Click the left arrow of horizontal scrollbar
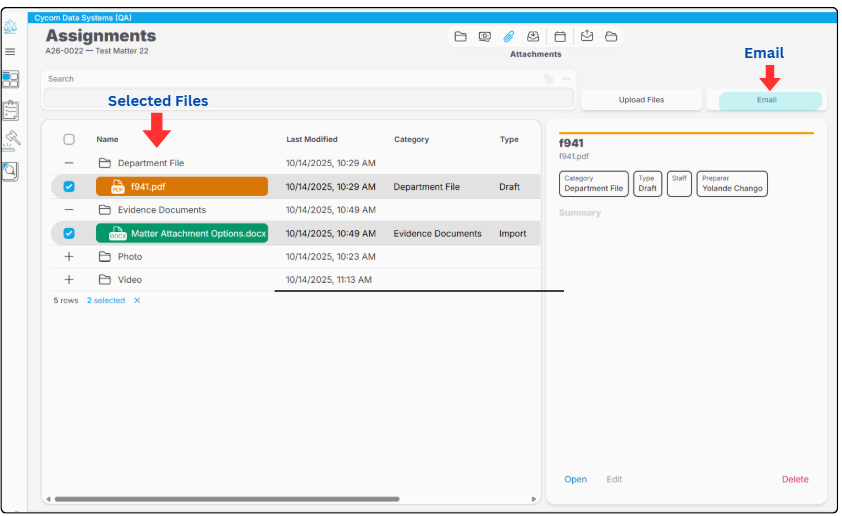 tap(48, 499)
